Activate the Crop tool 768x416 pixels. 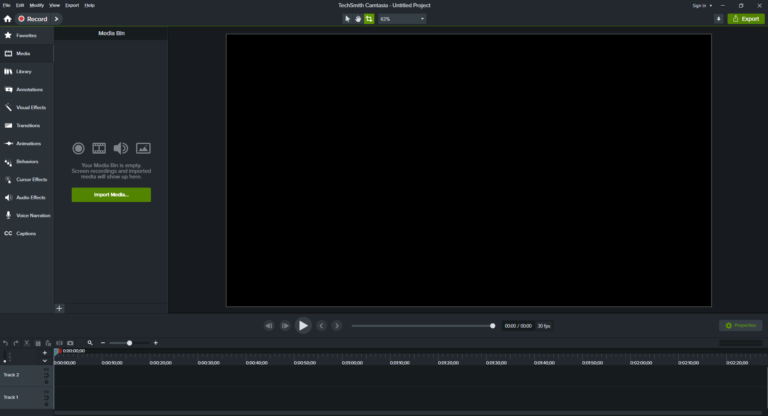369,19
